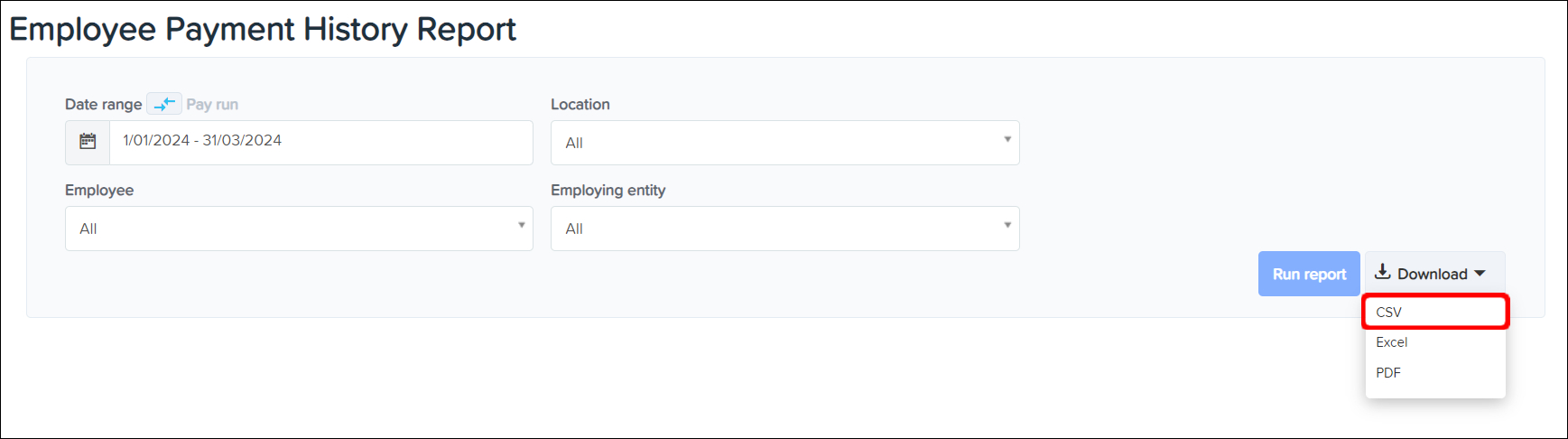1568x439 pixels.
Task: Click the Employing entity dropdown arrow
Action: [x=1007, y=225]
